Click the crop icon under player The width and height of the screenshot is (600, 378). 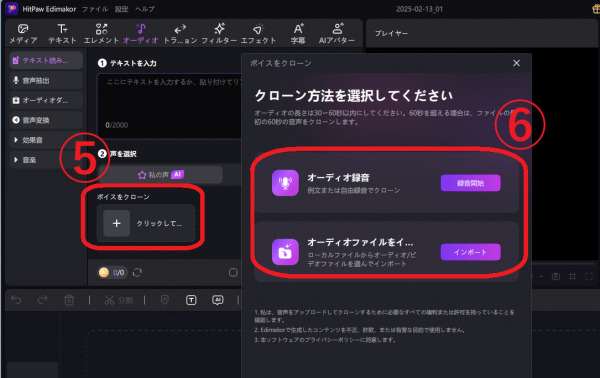coord(572,276)
